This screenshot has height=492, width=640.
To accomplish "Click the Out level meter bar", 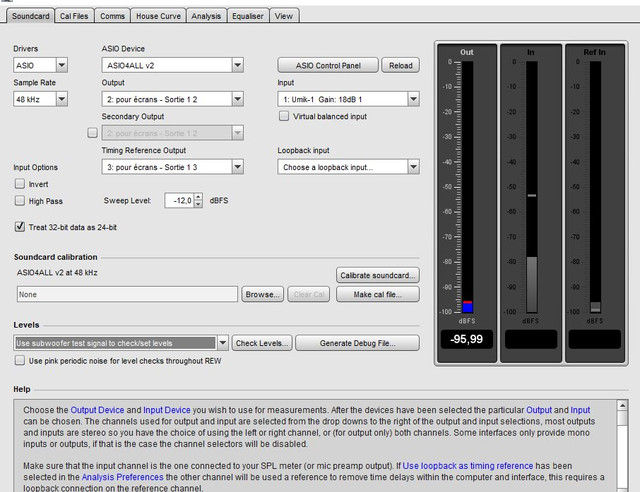I will [x=468, y=187].
